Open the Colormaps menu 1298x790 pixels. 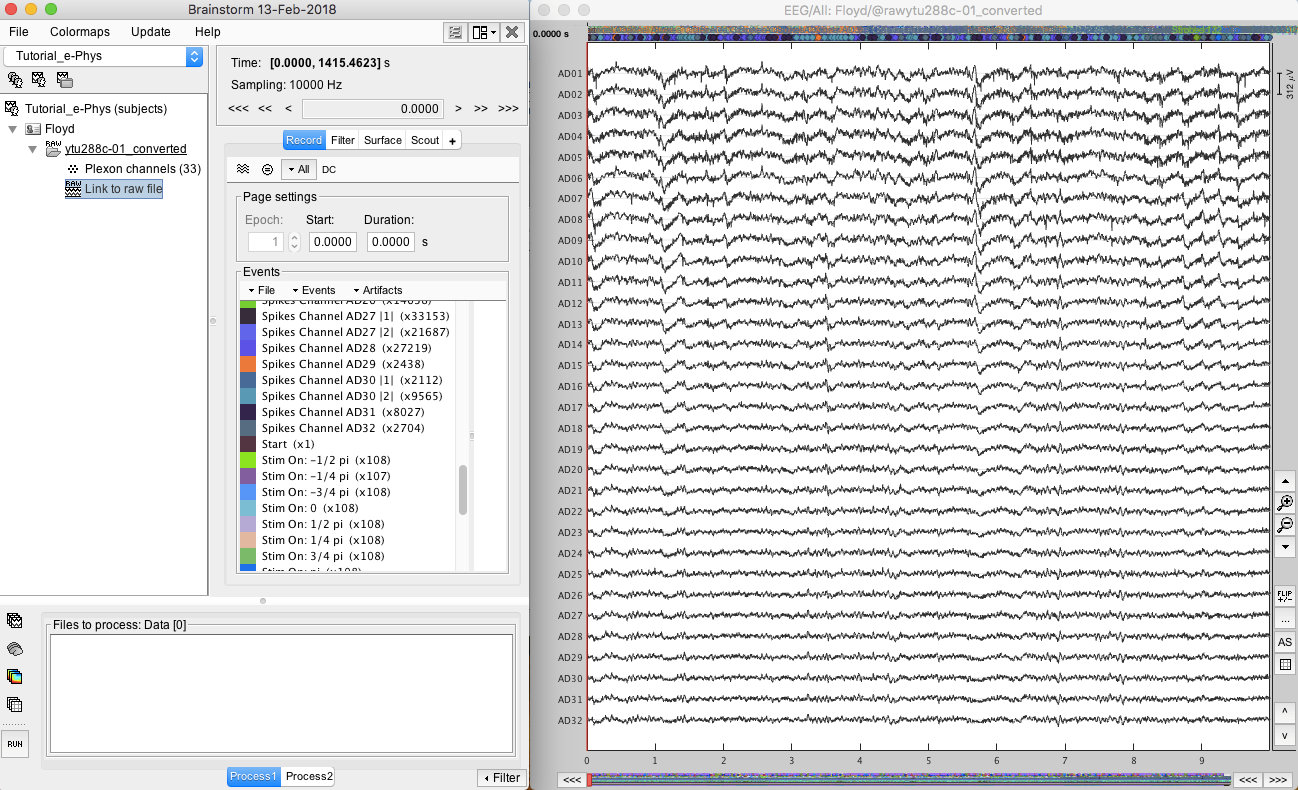[x=80, y=32]
